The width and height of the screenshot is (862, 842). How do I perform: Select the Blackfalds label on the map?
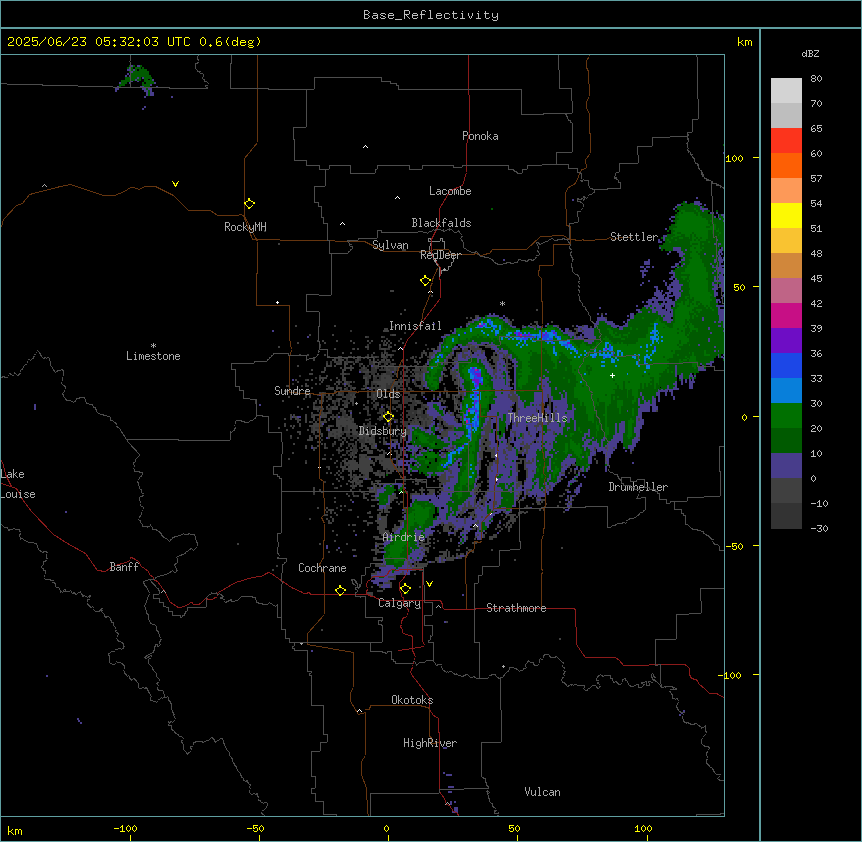coord(441,223)
